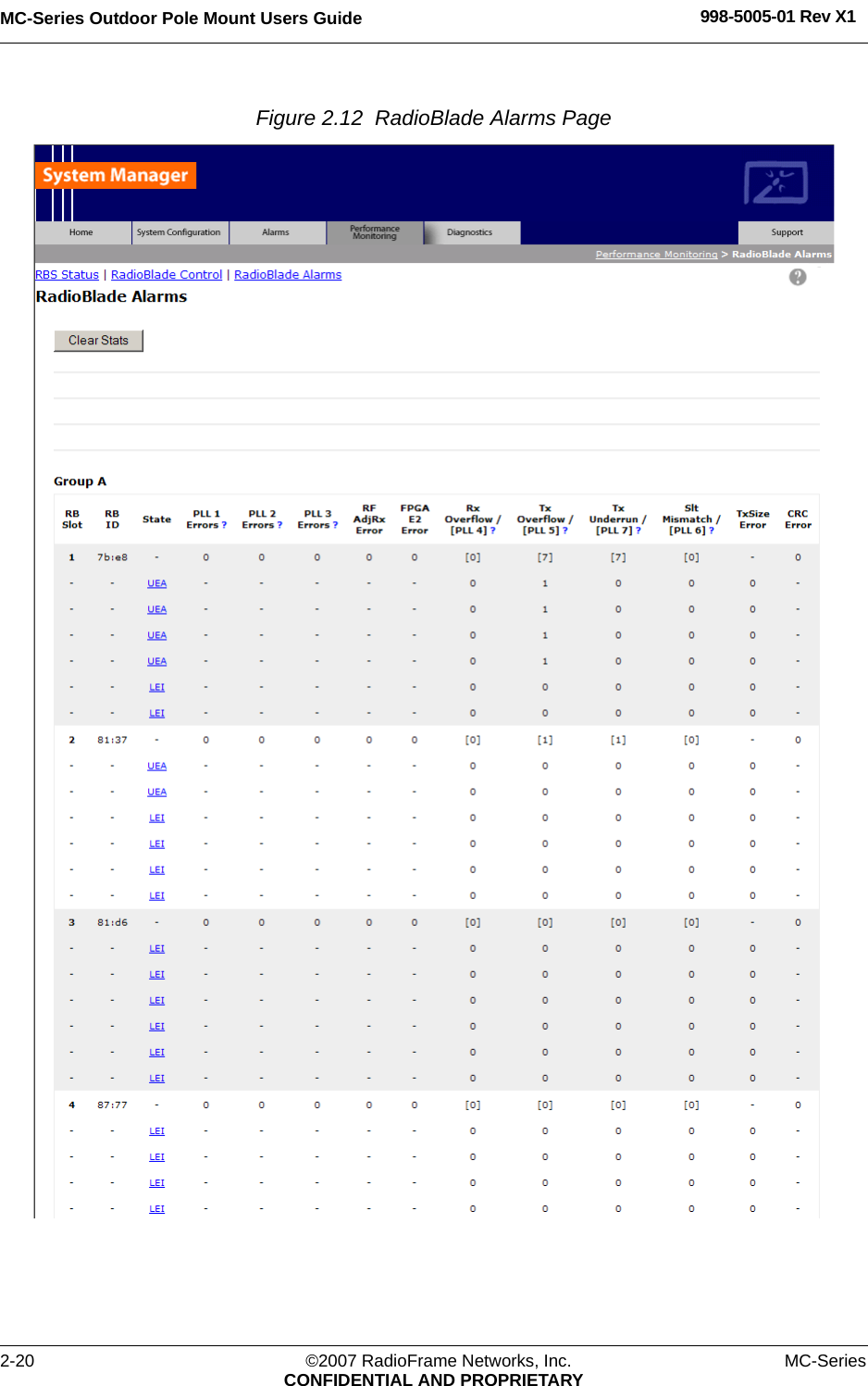Select RB ID value 7b:e8
The width and height of the screenshot is (868, 1386).
coord(112,557)
